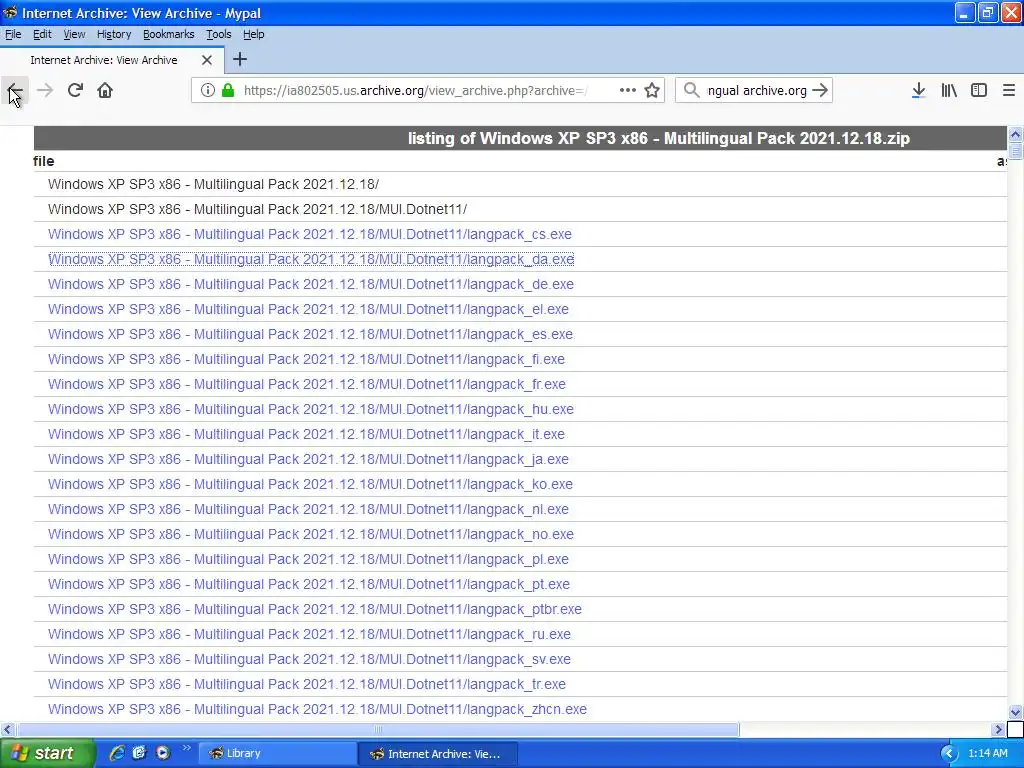Close the Internet Archive tab
Viewport: 1024px width, 768px height.
click(207, 60)
